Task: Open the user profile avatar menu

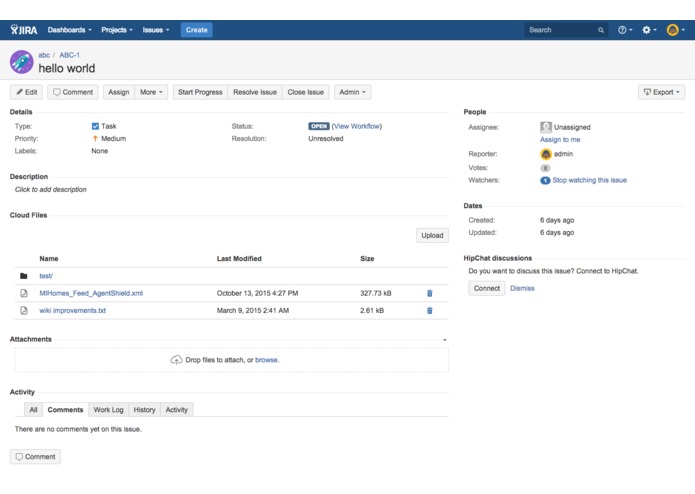Action: (x=675, y=30)
